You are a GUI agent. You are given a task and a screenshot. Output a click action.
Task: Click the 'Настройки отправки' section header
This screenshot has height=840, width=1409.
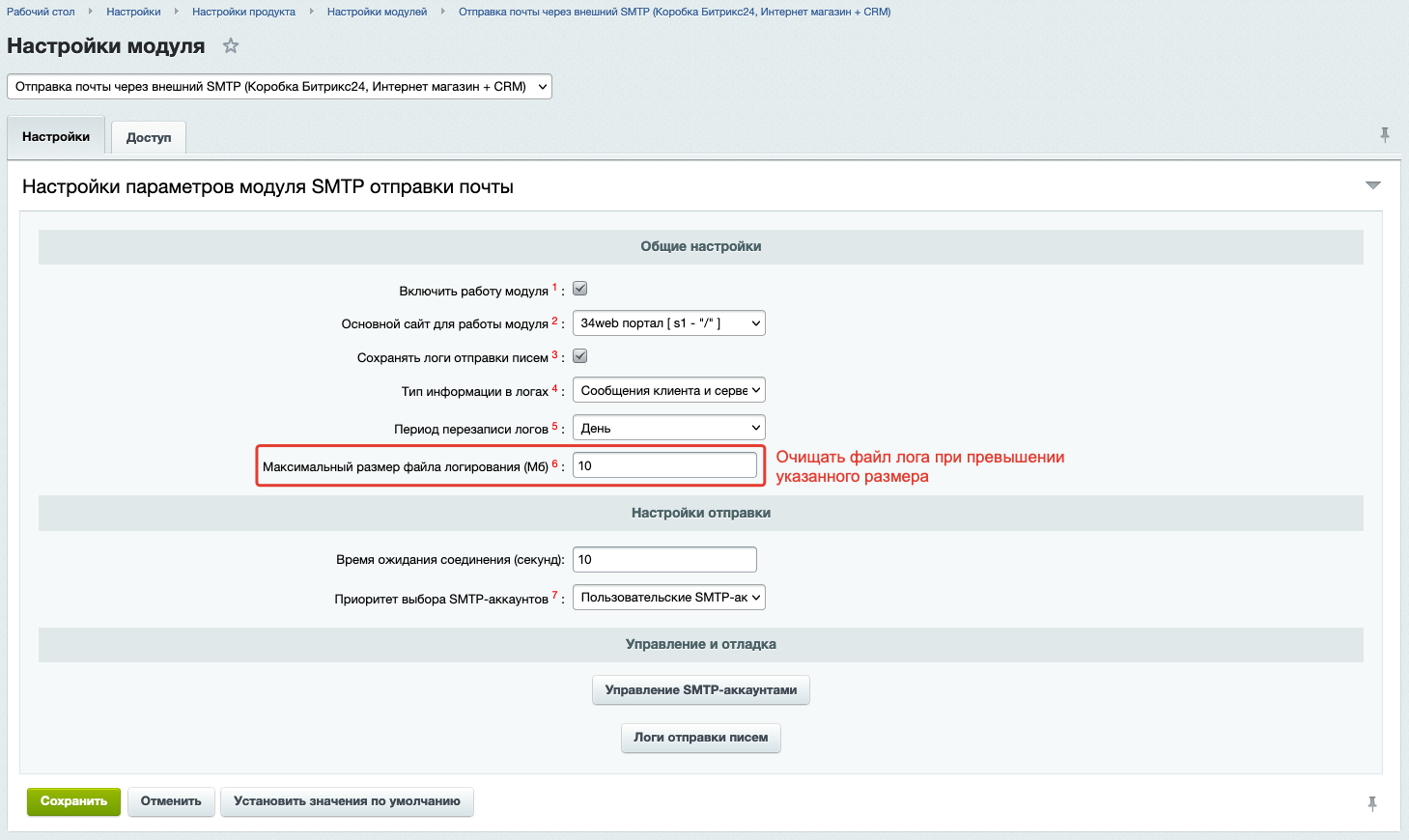[x=701, y=513]
